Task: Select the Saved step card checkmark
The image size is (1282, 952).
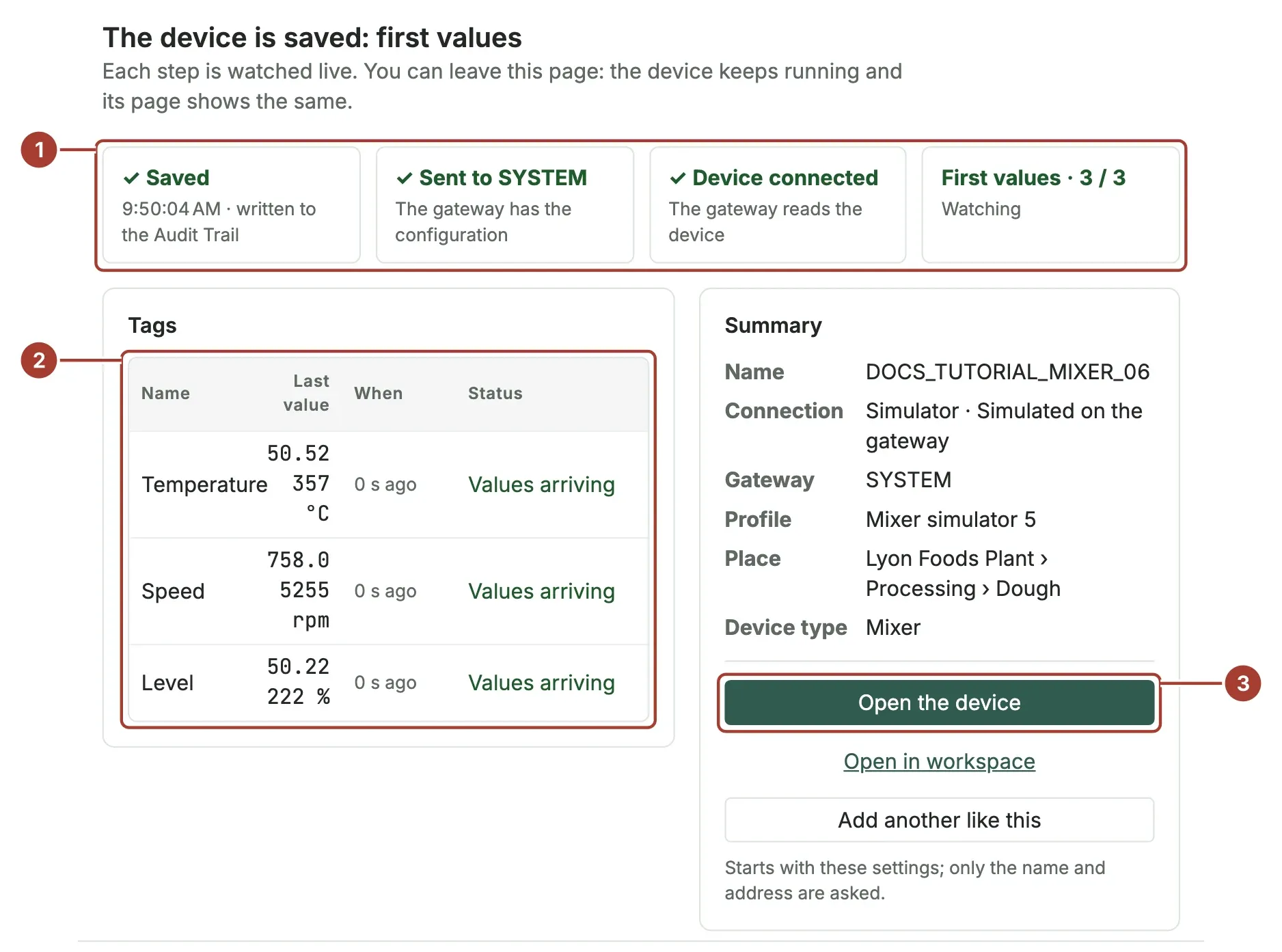Action: [131, 178]
